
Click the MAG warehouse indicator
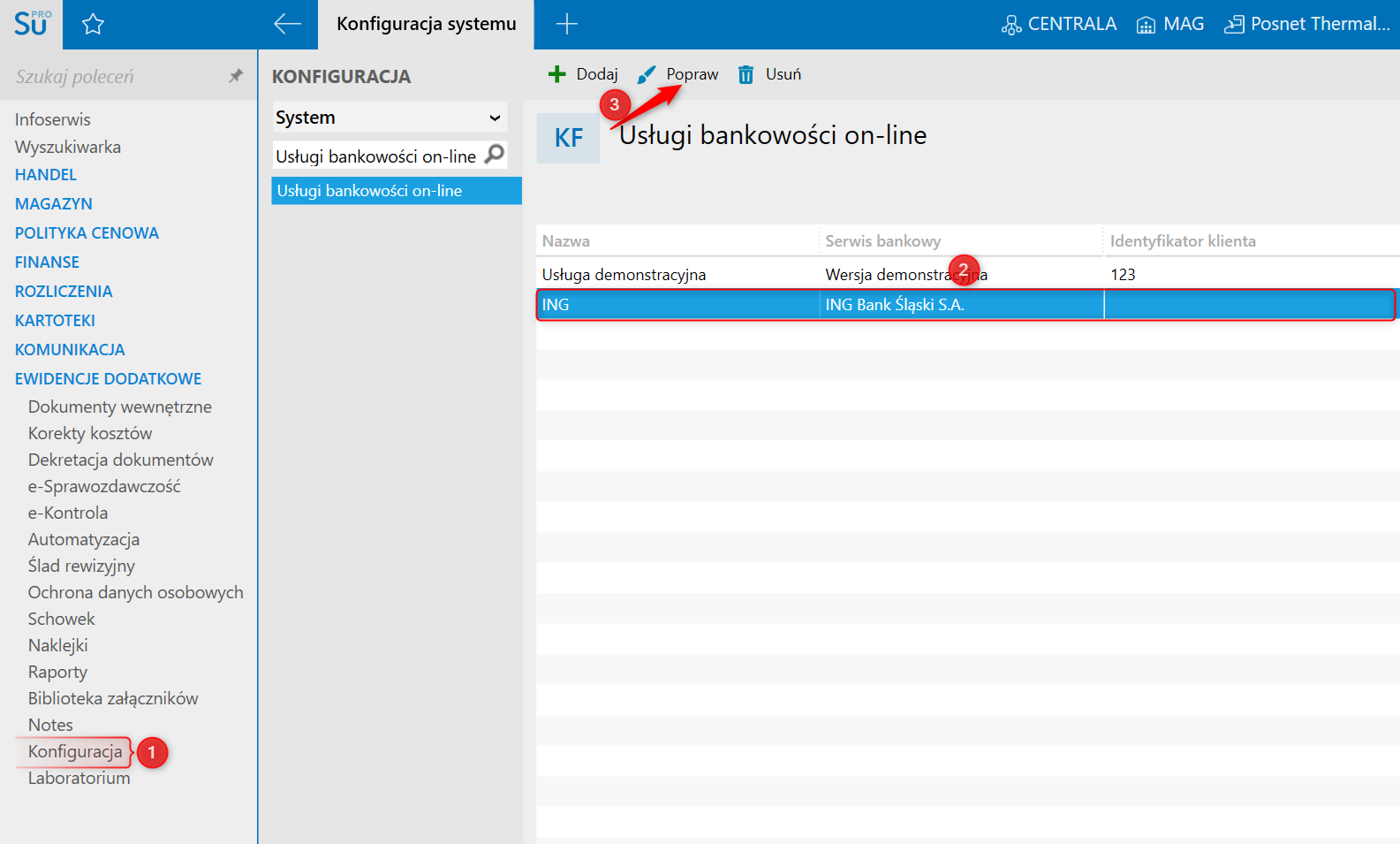pyautogui.click(x=1170, y=24)
